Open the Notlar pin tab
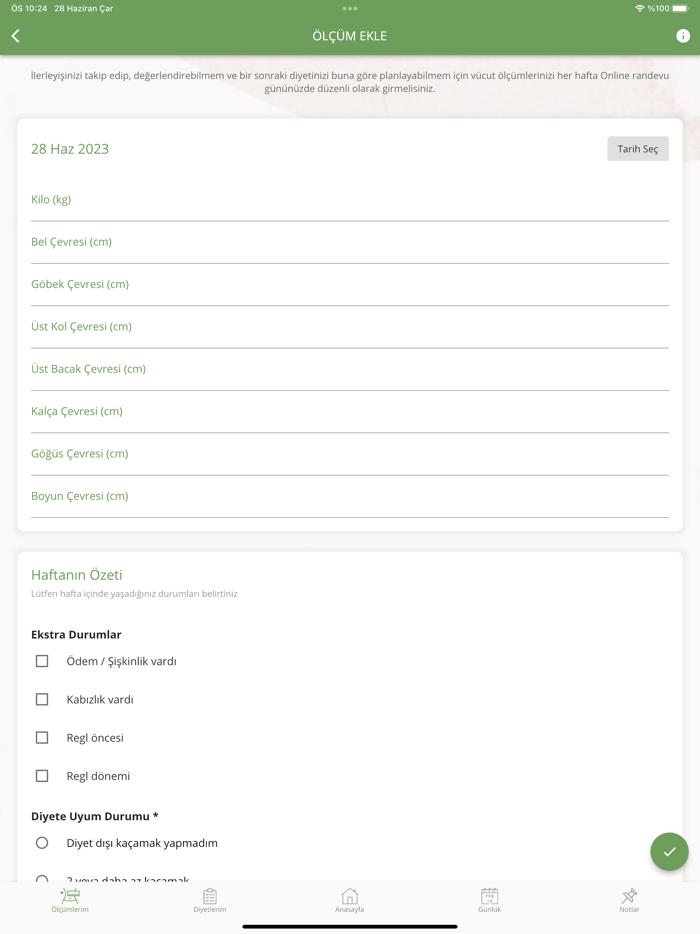 [x=629, y=899]
